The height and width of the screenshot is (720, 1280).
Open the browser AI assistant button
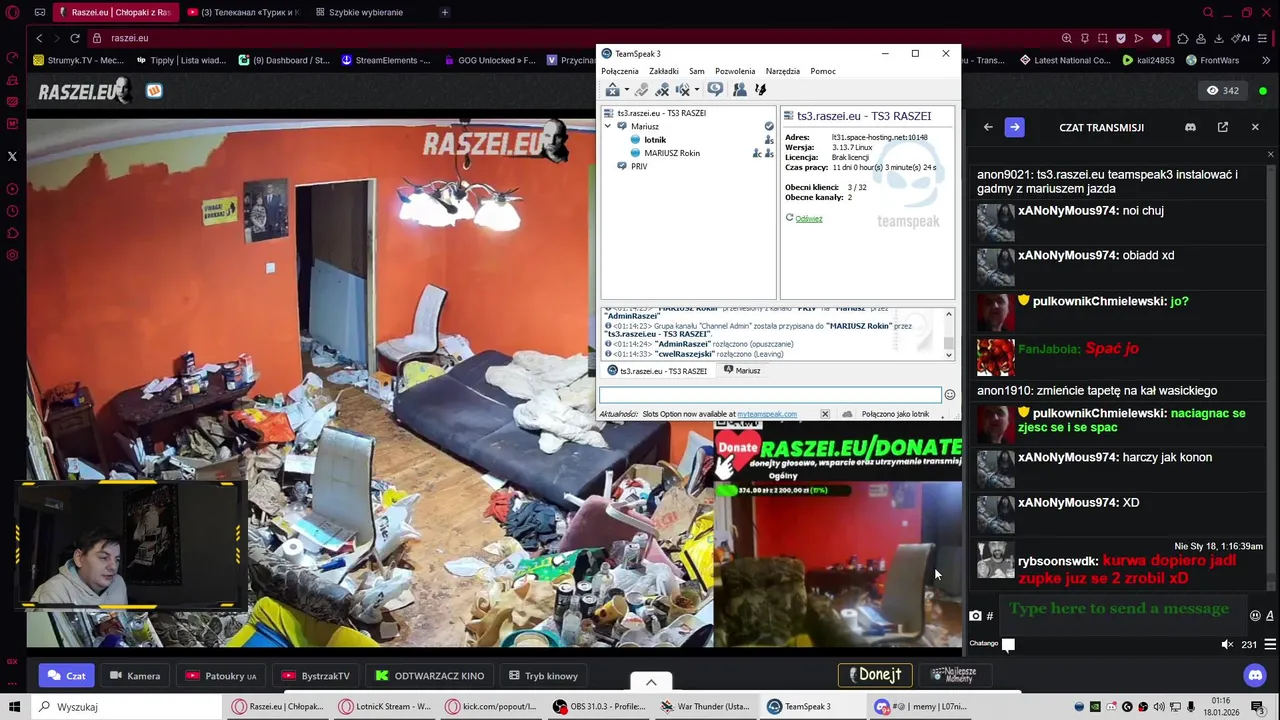[1241, 38]
